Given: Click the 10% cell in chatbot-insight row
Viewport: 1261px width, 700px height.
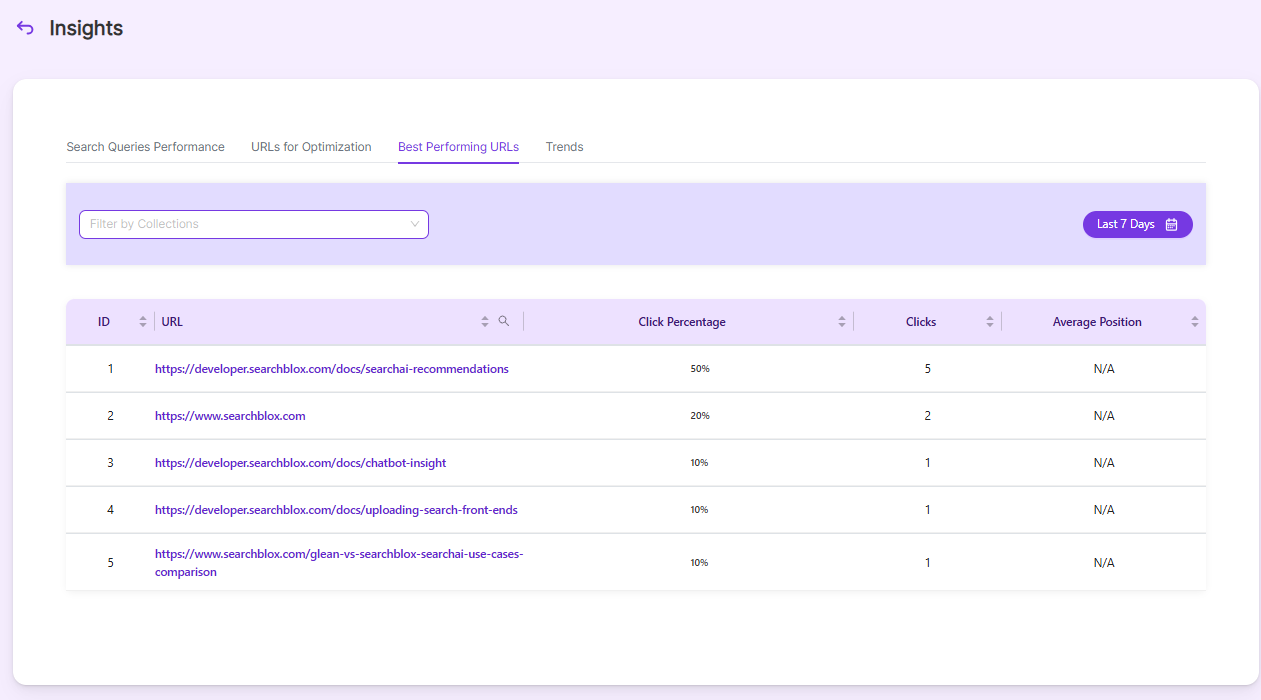Looking at the screenshot, I should [x=700, y=463].
